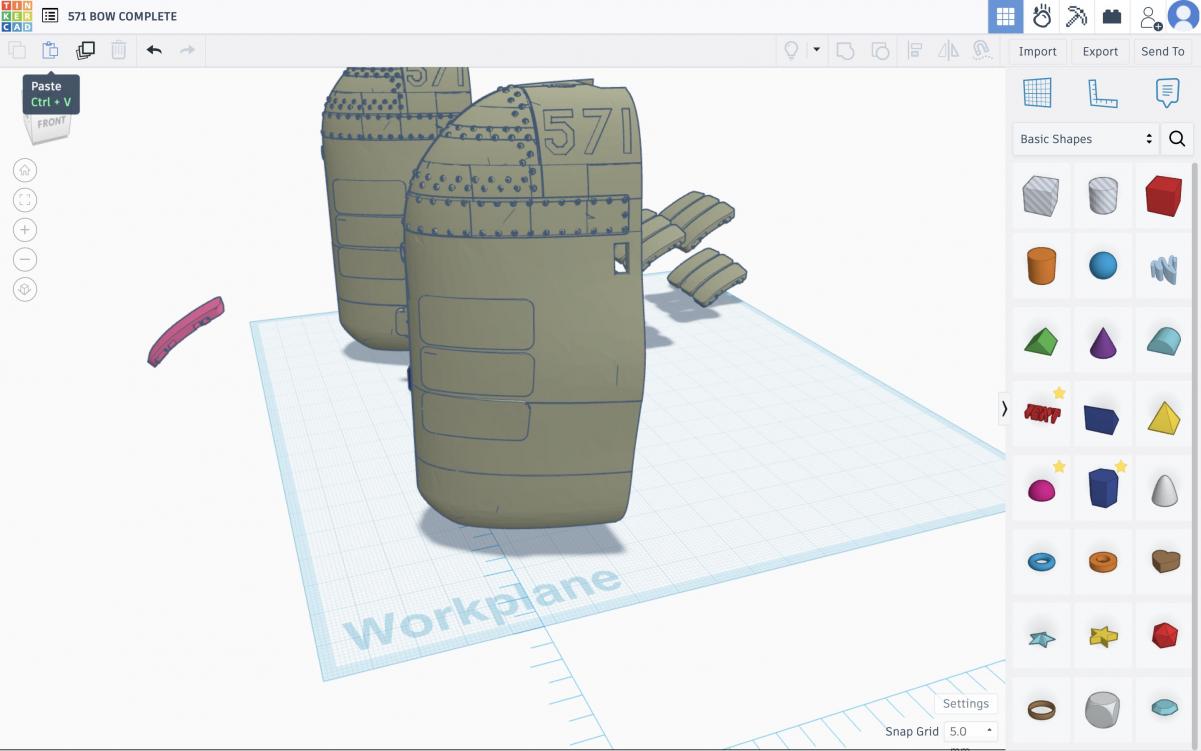Open the design list menu icon
Viewport: 1201px width, 751px height.
(50, 17)
